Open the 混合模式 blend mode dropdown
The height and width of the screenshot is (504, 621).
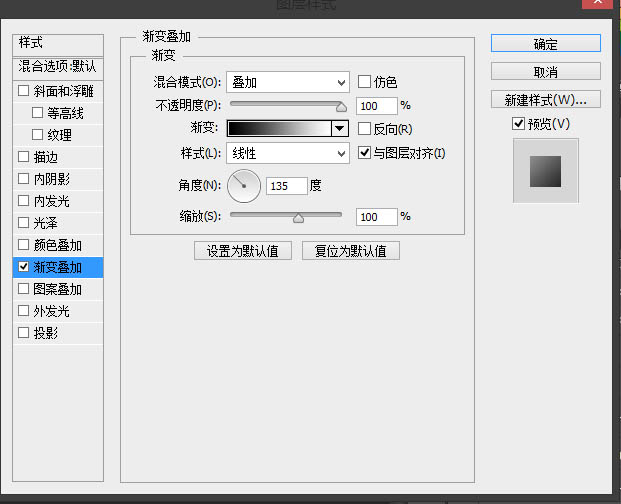(x=288, y=82)
